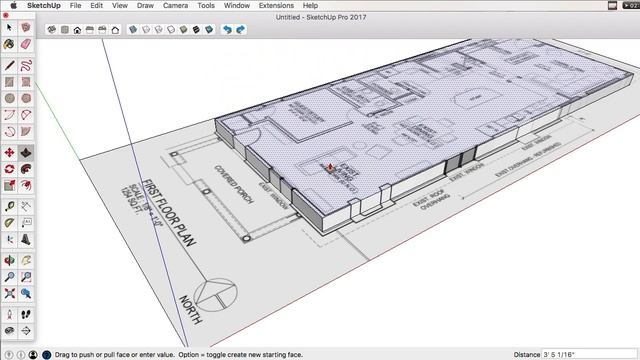Select the Protractor tool
The height and width of the screenshot is (360, 640).
pyautogui.click(x=9, y=223)
